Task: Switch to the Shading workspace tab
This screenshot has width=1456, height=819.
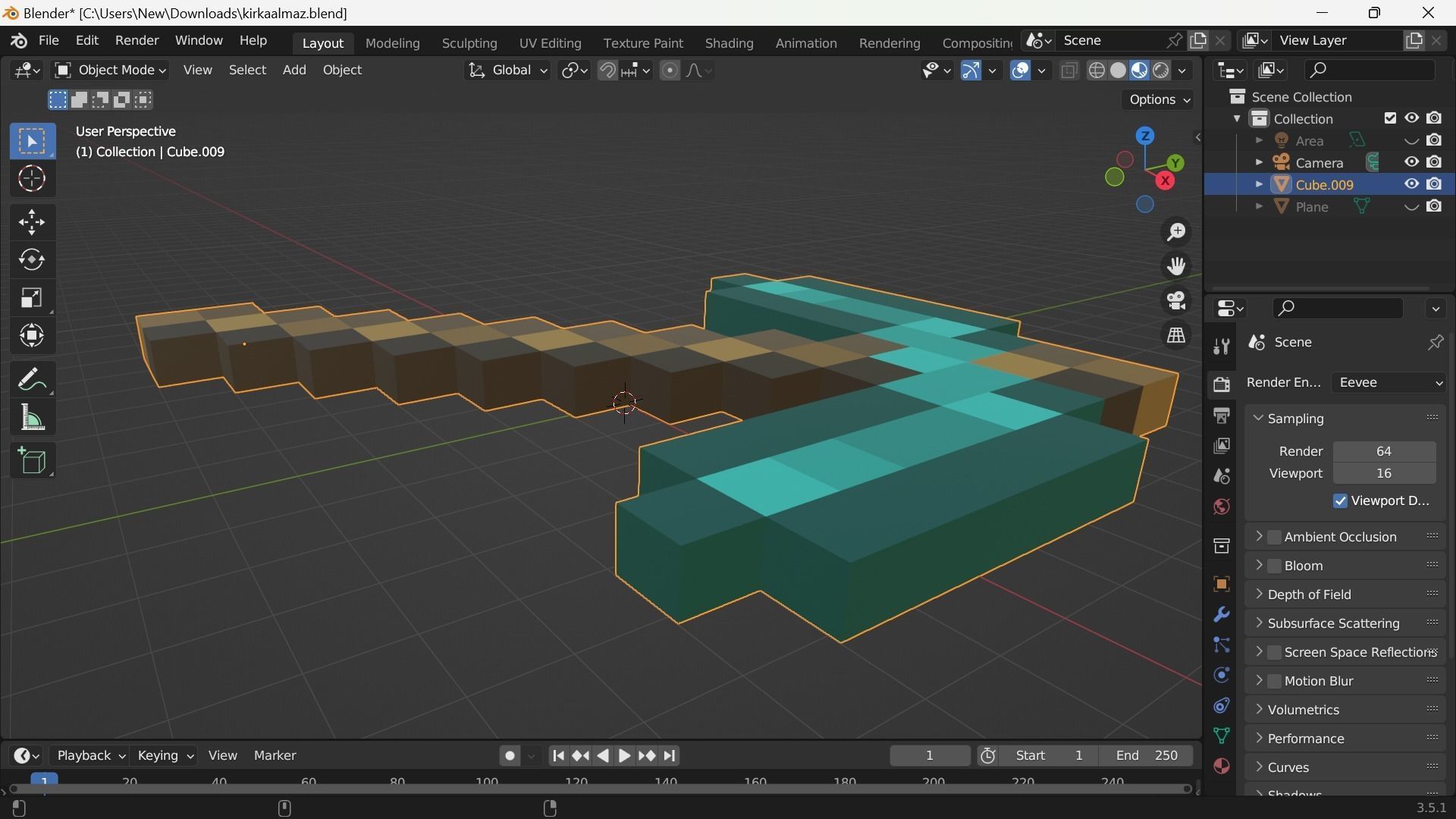Action: pyautogui.click(x=729, y=43)
